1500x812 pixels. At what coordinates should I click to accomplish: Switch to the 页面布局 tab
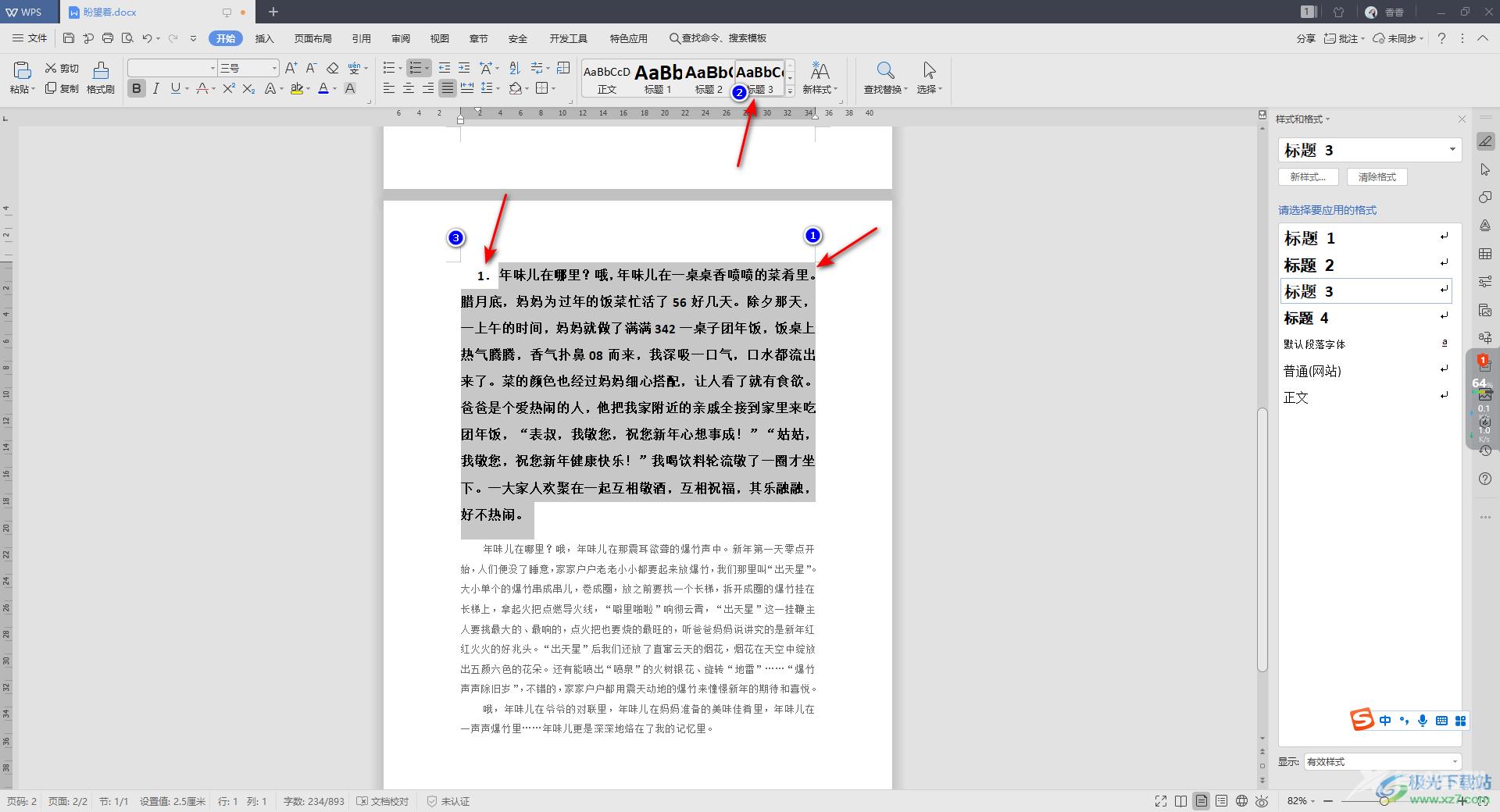tap(312, 38)
